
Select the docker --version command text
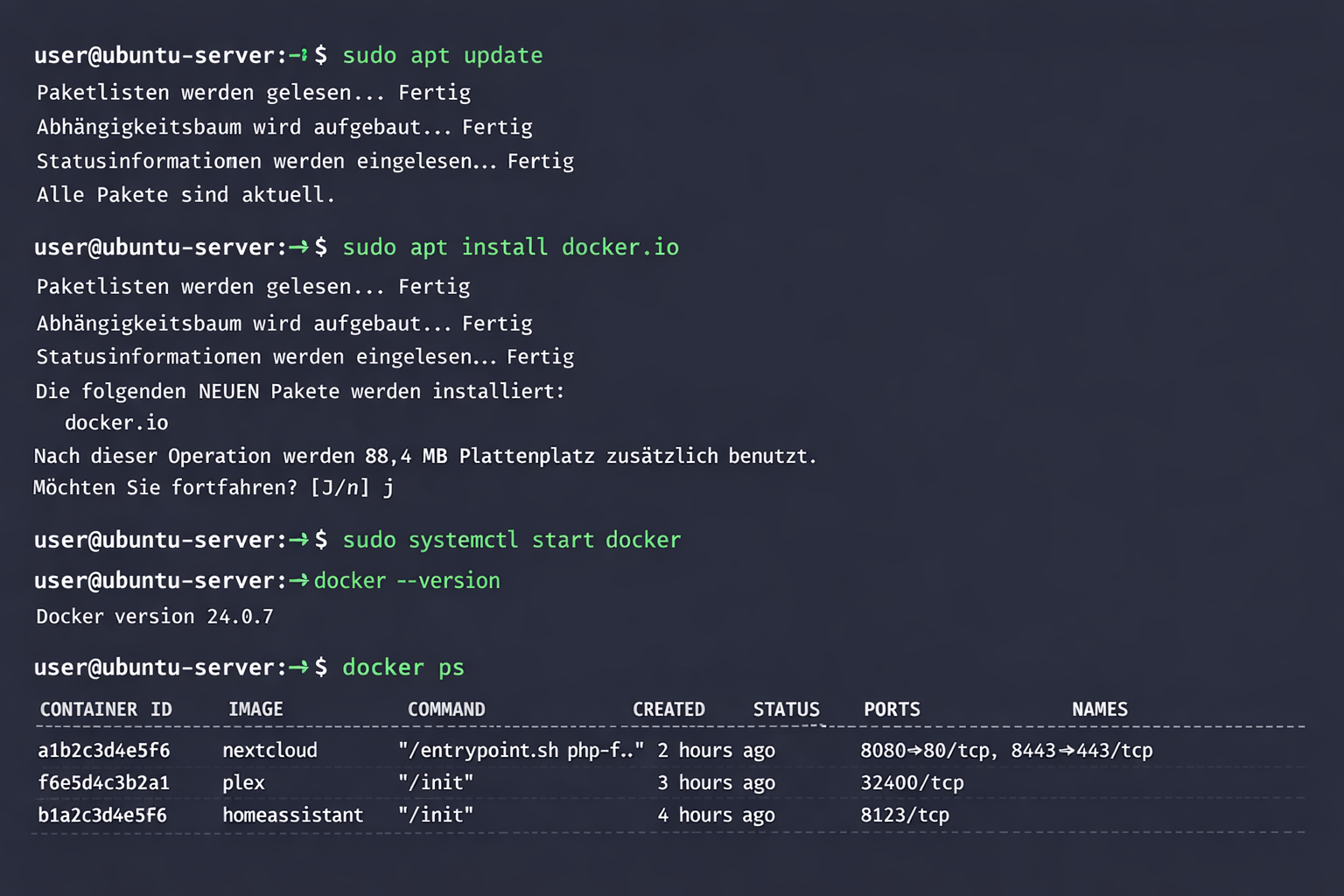tap(407, 580)
